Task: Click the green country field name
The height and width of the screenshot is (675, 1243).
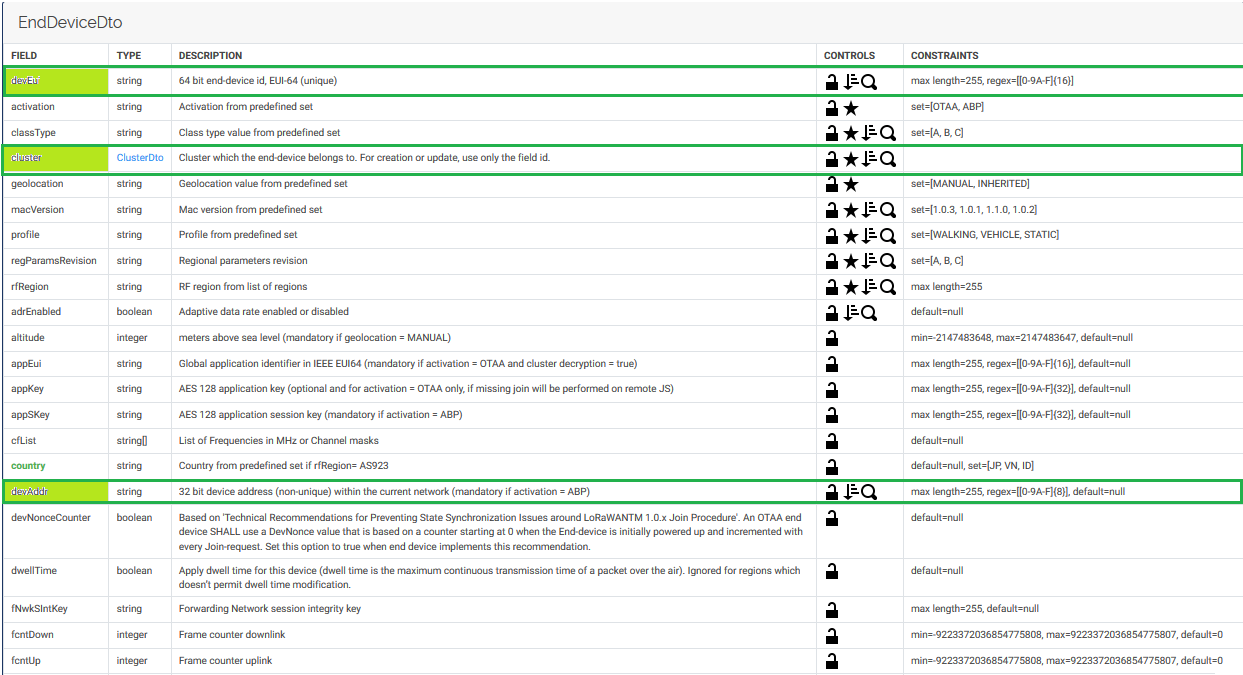Action: 28,466
